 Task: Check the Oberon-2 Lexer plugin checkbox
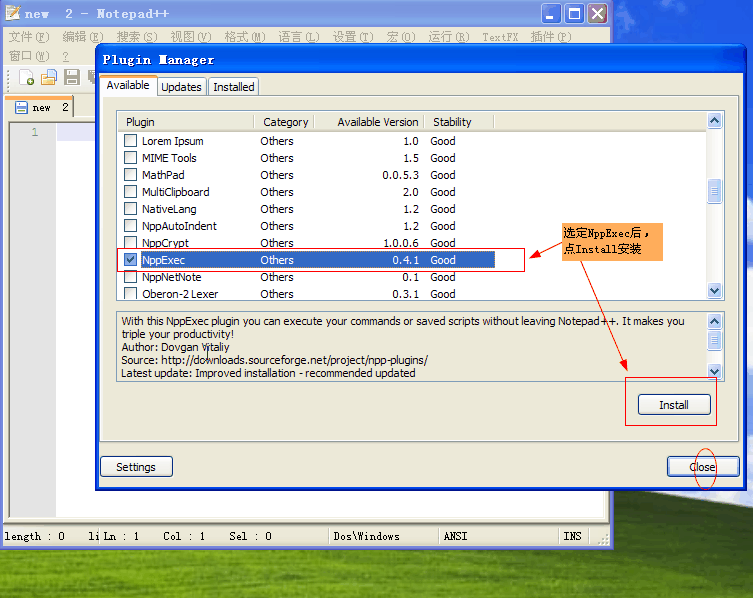[130, 293]
